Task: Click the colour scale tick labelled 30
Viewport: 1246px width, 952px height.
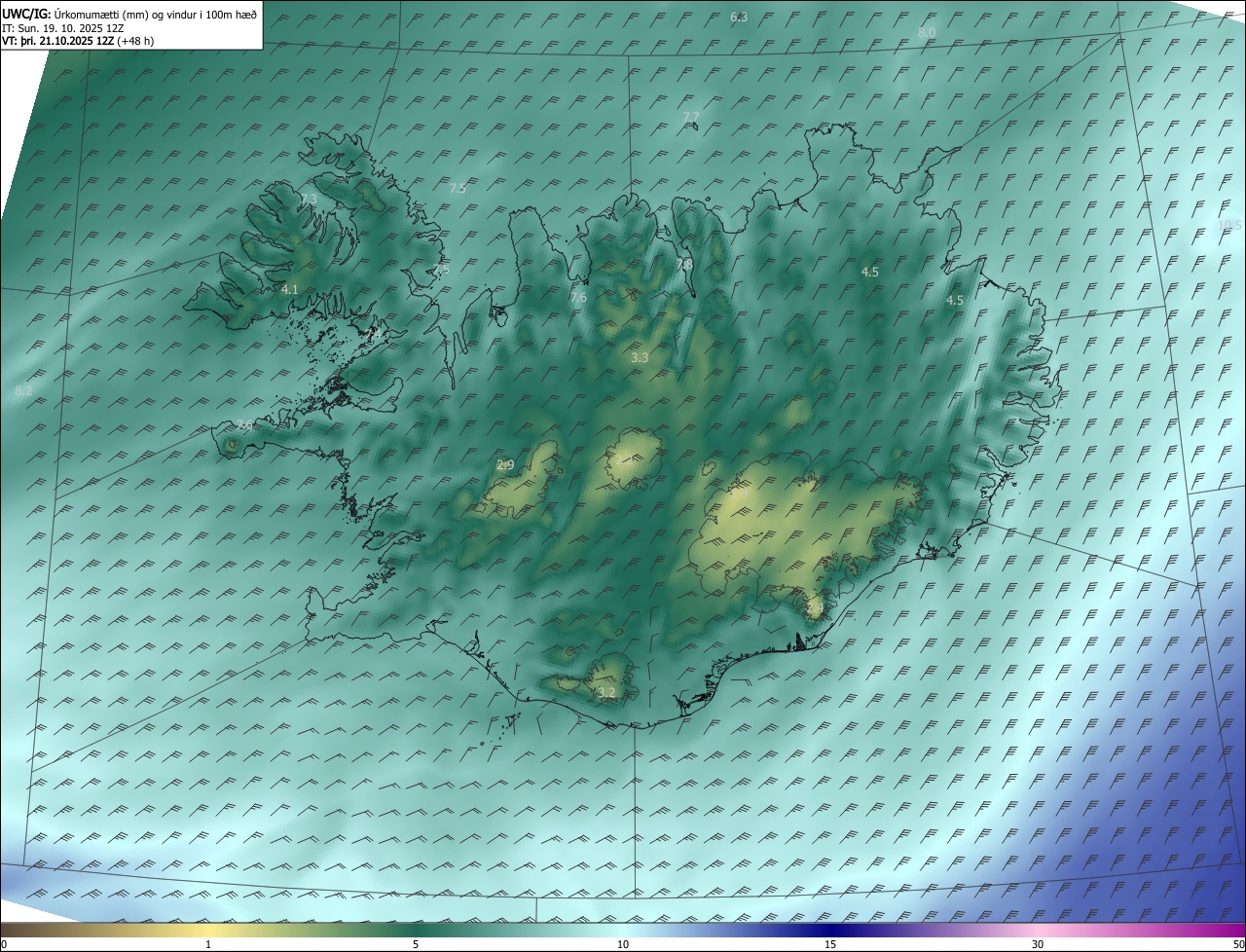Action: pos(1038,944)
